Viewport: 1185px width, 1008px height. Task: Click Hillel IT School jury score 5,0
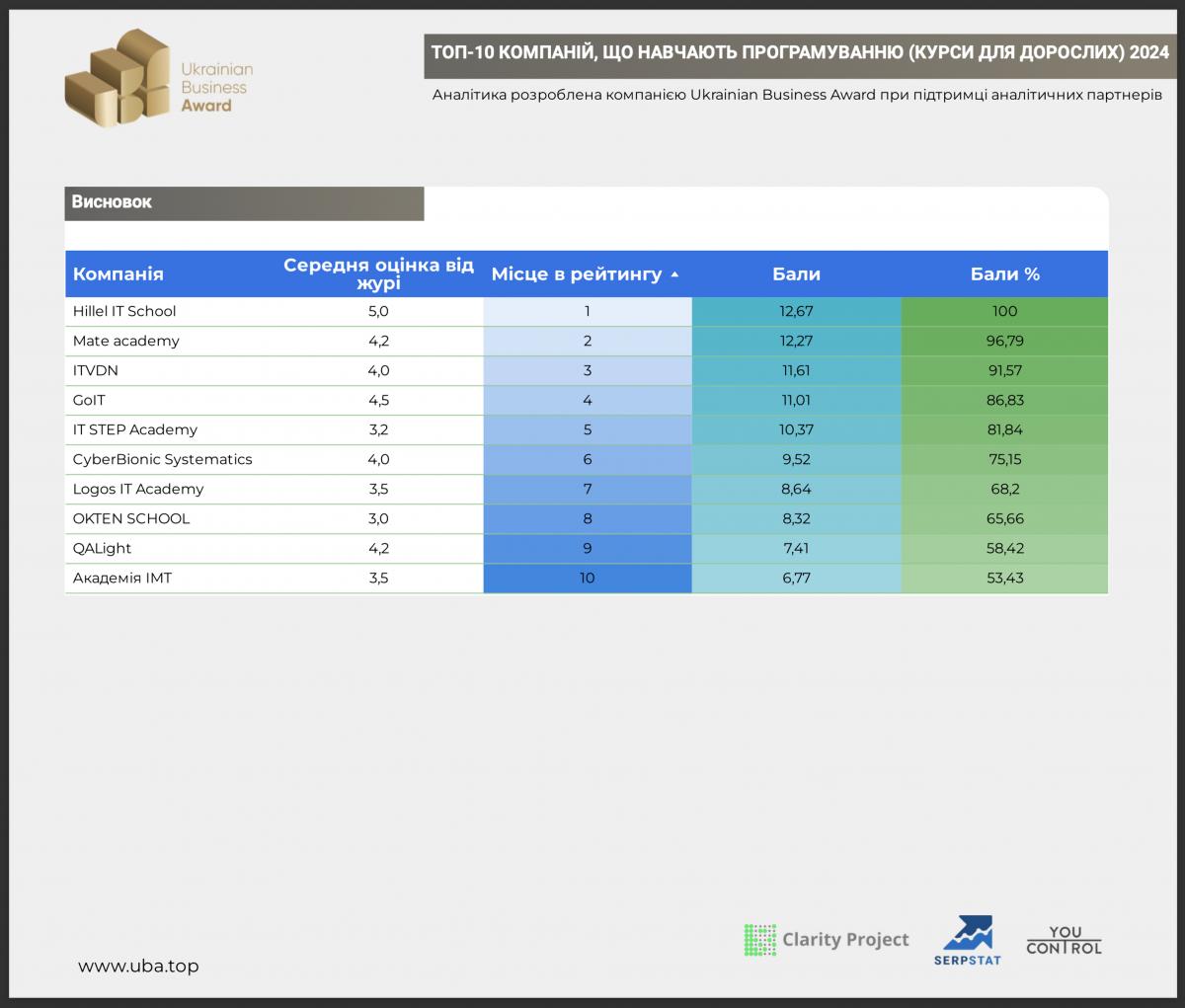coord(379,311)
